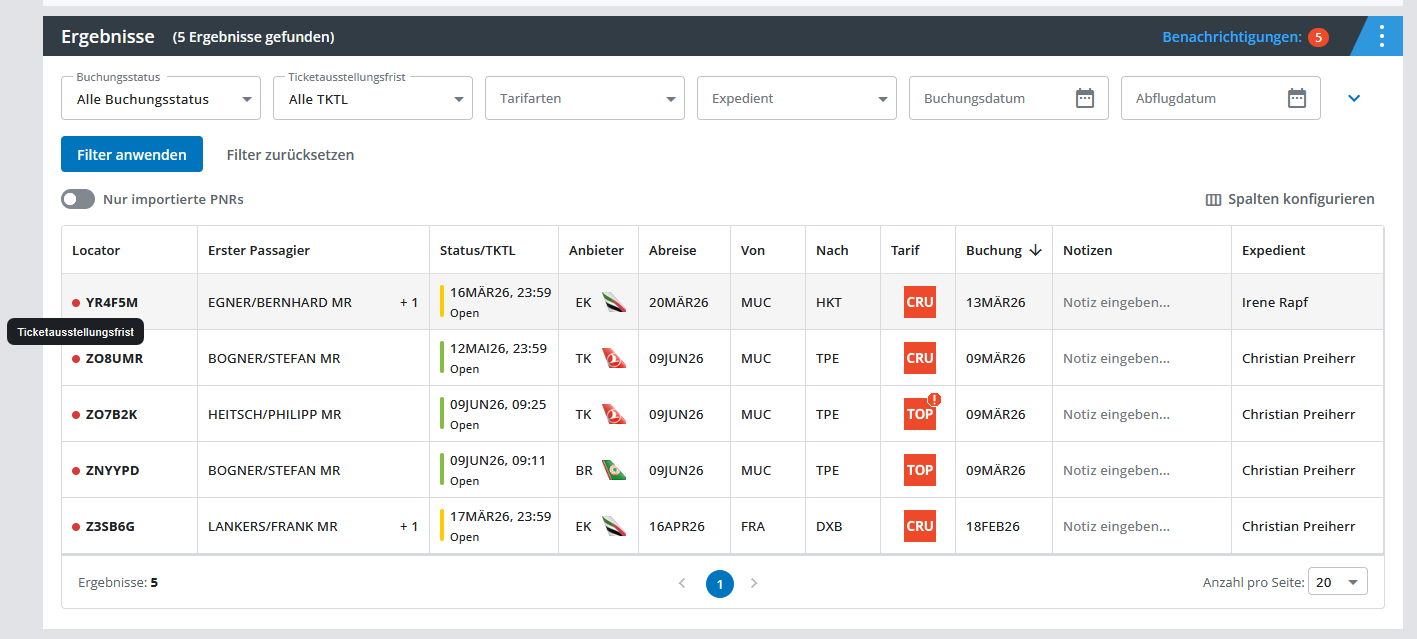This screenshot has width=1417, height=639.
Task: Toggle Nur importierte PNRs switch
Action: tap(78, 199)
